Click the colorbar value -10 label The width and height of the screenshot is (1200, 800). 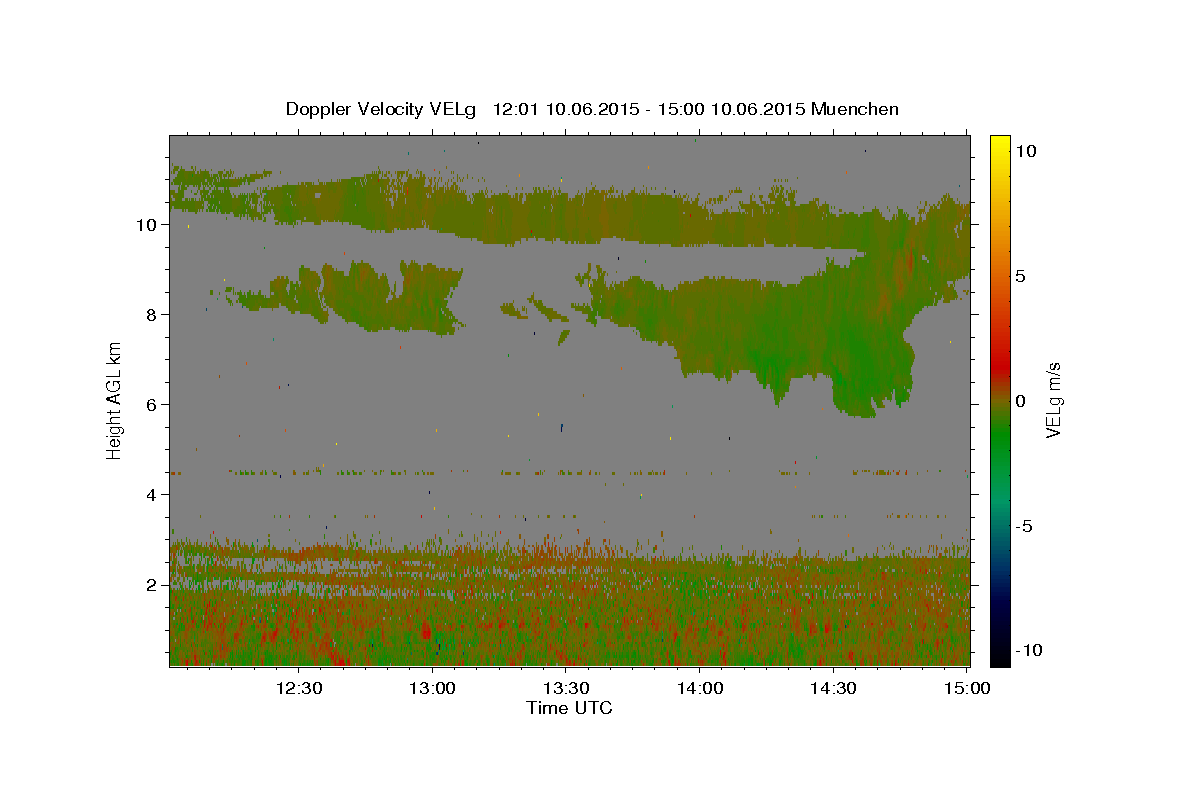pyautogui.click(x=1029, y=650)
